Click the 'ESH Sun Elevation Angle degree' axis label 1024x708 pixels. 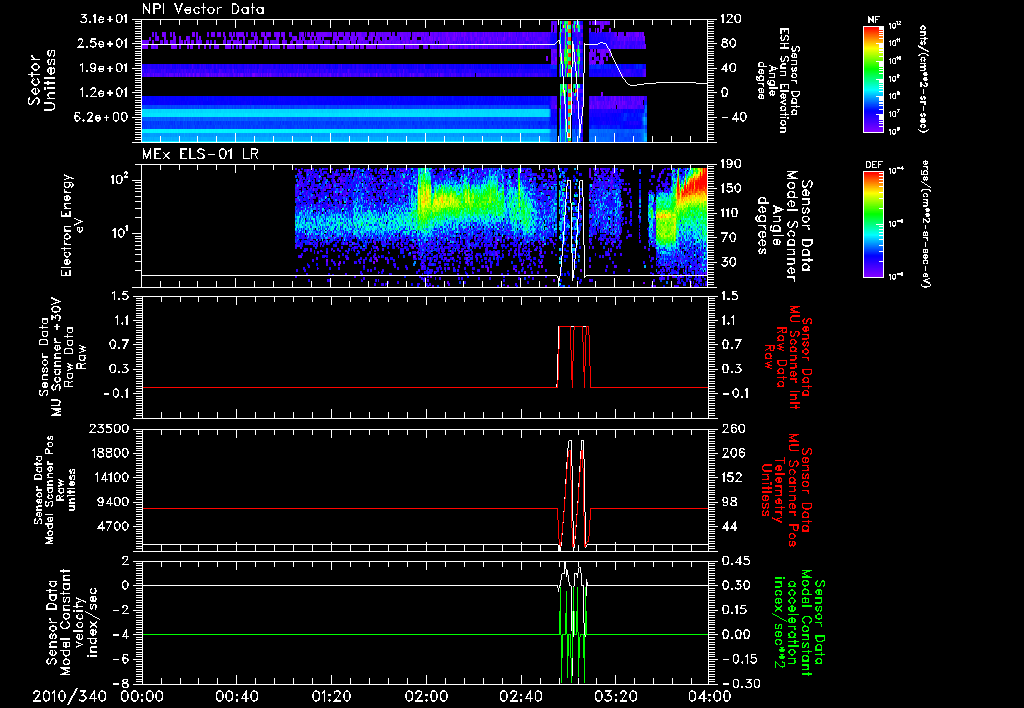[x=777, y=80]
